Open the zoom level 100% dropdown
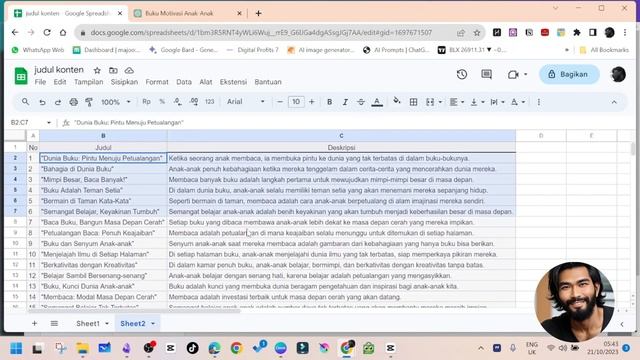This screenshot has height=360, width=640. [x=116, y=102]
